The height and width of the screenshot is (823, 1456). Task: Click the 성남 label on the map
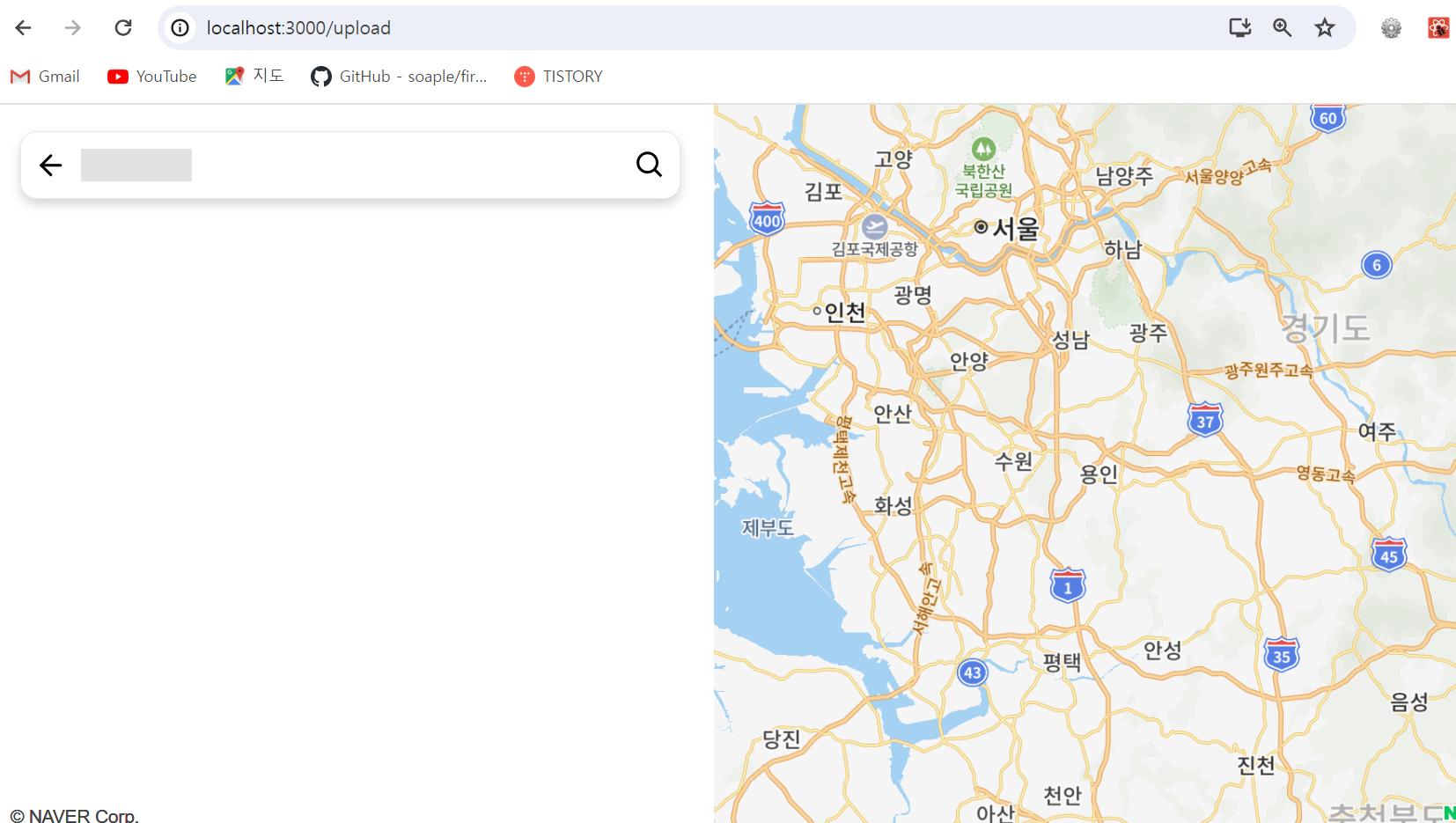pos(1071,340)
